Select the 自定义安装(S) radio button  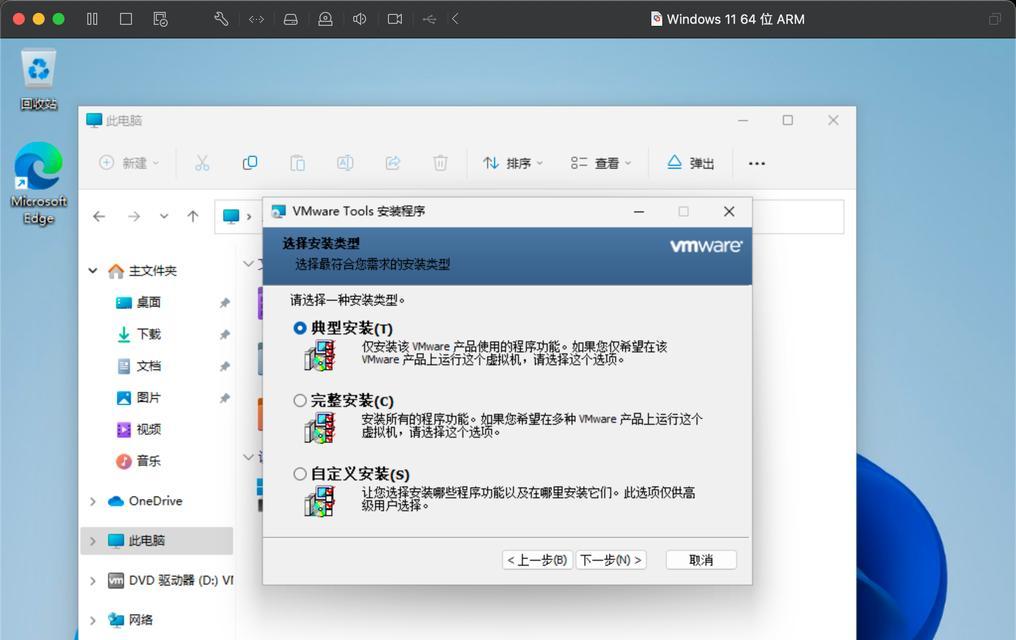coord(299,474)
